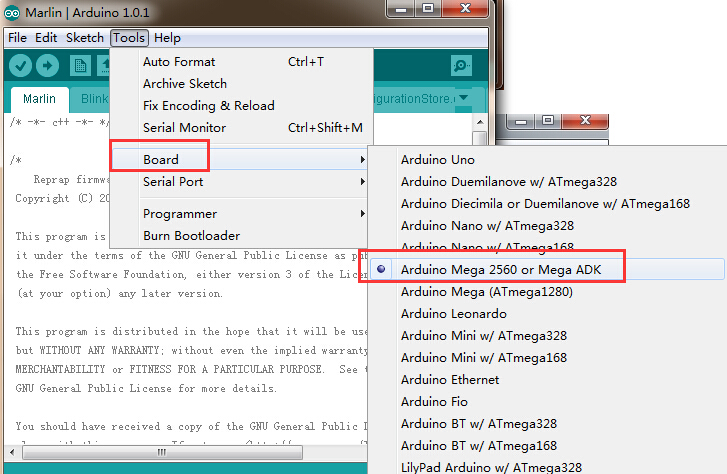The width and height of the screenshot is (727, 474).
Task: Click the vertical scrollbar up arrow
Action: pyautogui.click(x=480, y=122)
